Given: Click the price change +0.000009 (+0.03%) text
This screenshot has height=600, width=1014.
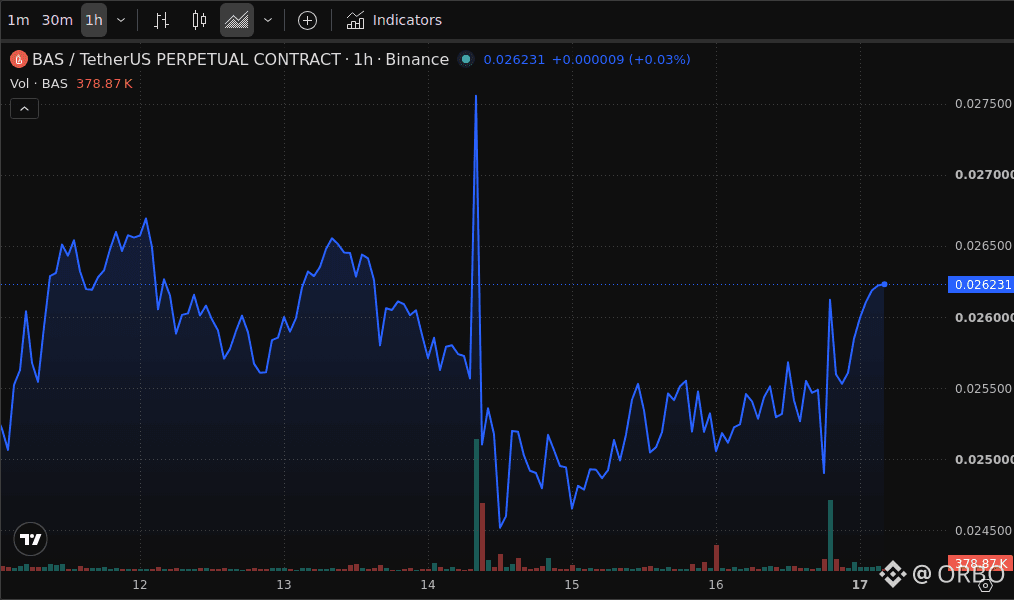Looking at the screenshot, I should click(621, 59).
